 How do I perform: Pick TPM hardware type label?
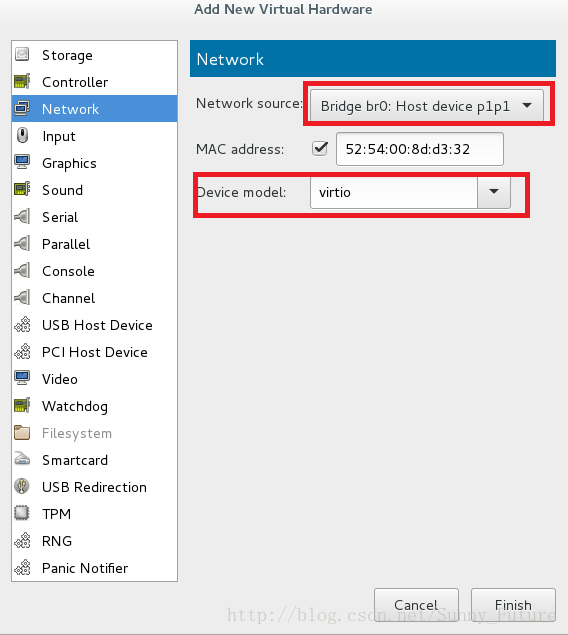57,514
